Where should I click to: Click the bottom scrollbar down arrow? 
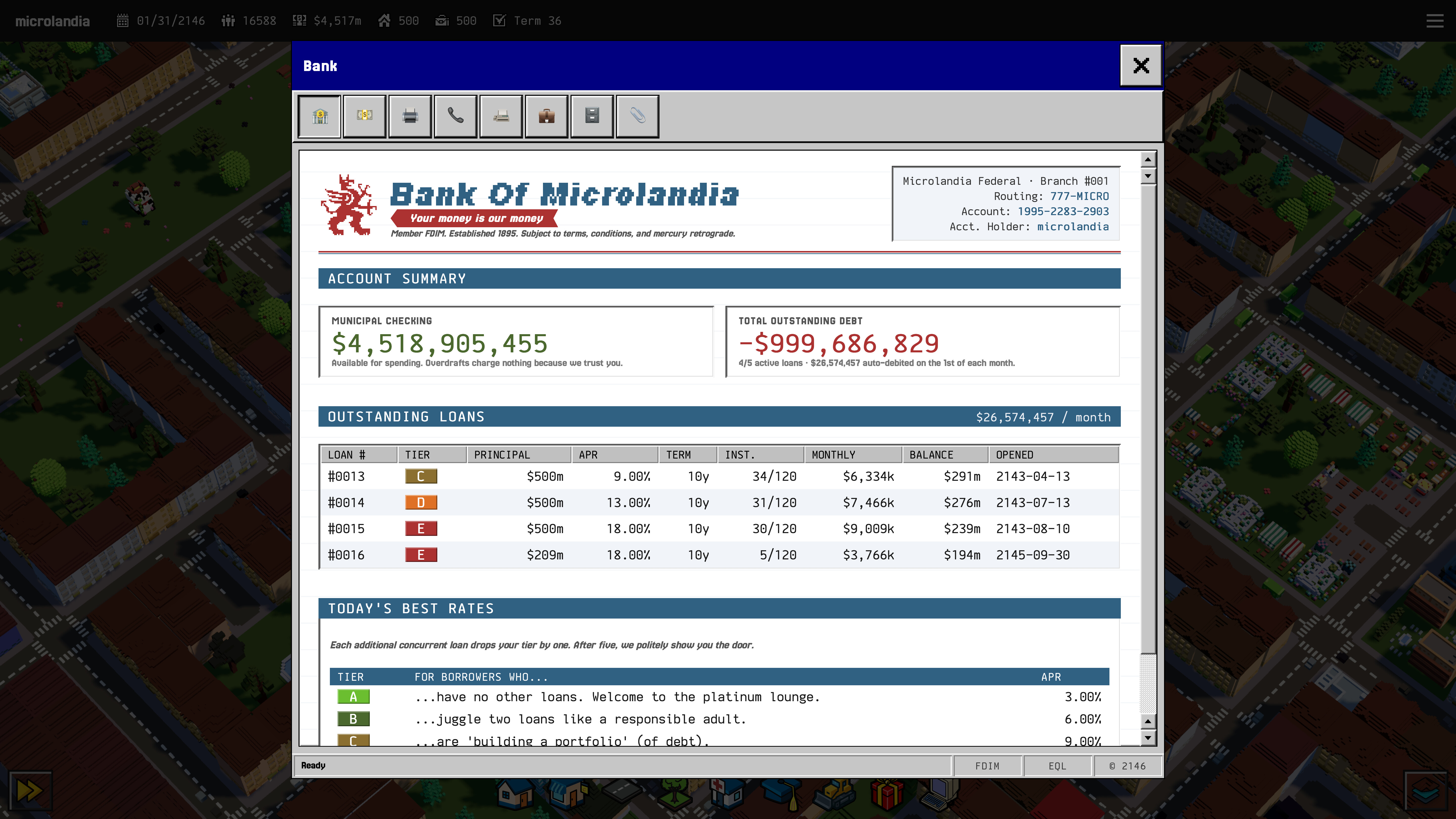pos(1147,738)
